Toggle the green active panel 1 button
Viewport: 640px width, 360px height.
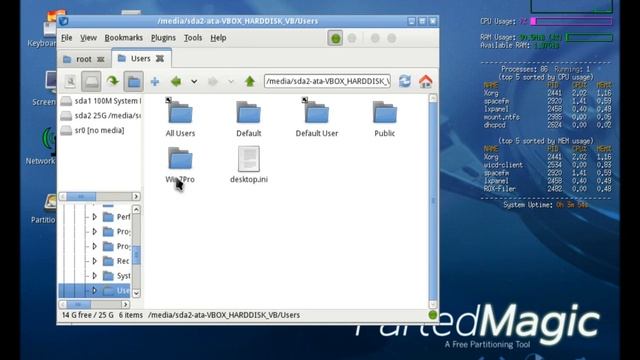[335, 38]
